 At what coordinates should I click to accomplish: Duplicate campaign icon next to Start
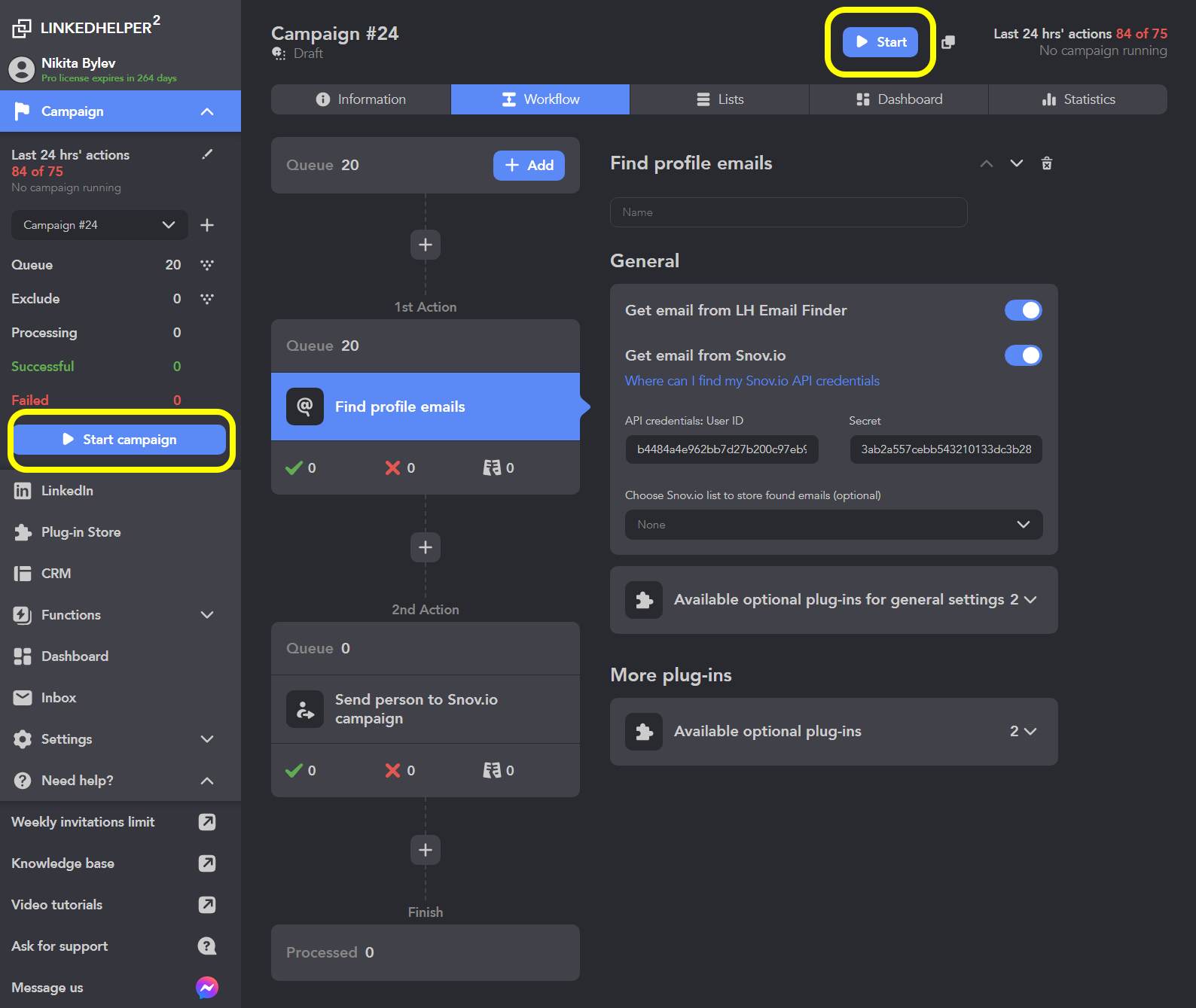click(x=948, y=42)
